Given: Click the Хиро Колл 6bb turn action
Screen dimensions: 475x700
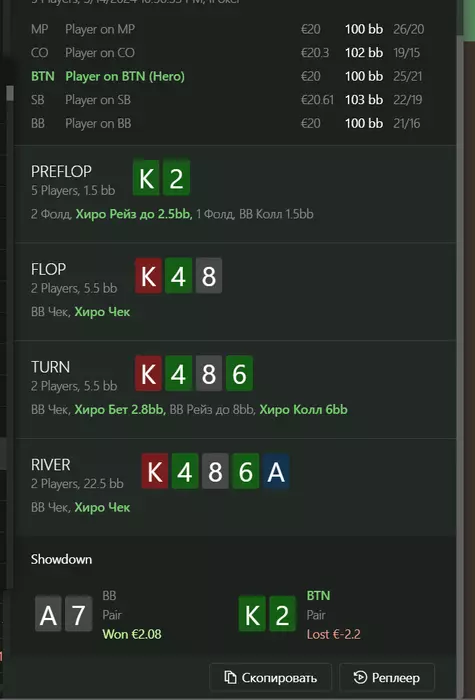Looking at the screenshot, I should (304, 410).
